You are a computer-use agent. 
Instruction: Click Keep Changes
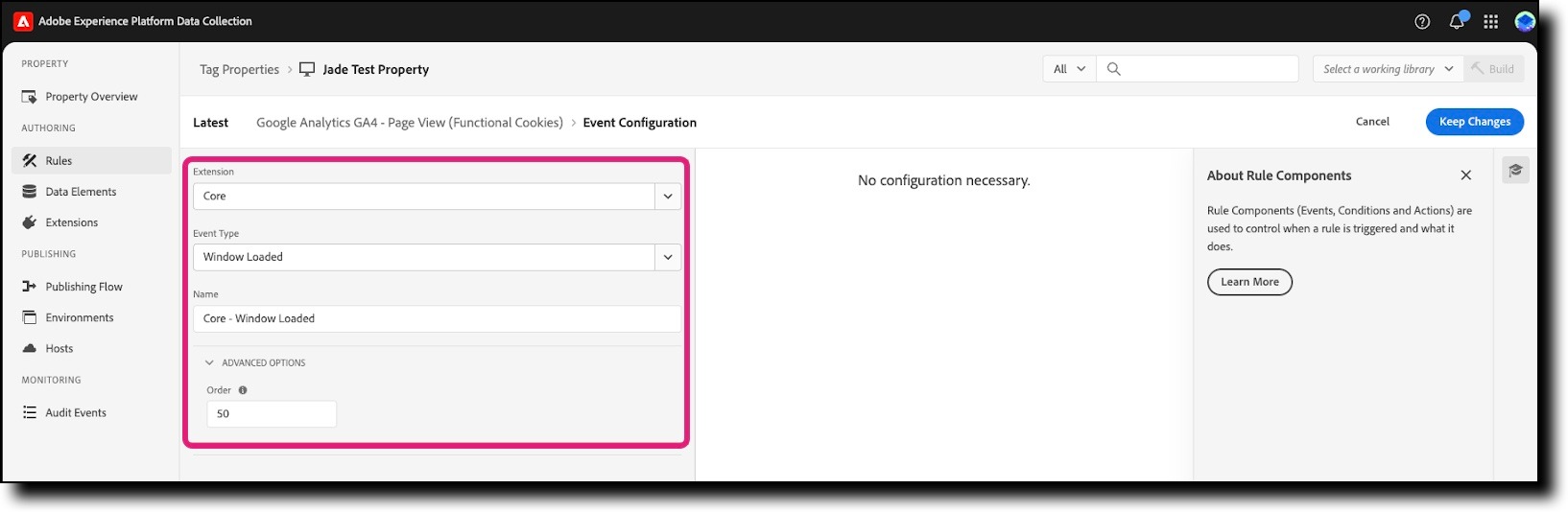1475,122
